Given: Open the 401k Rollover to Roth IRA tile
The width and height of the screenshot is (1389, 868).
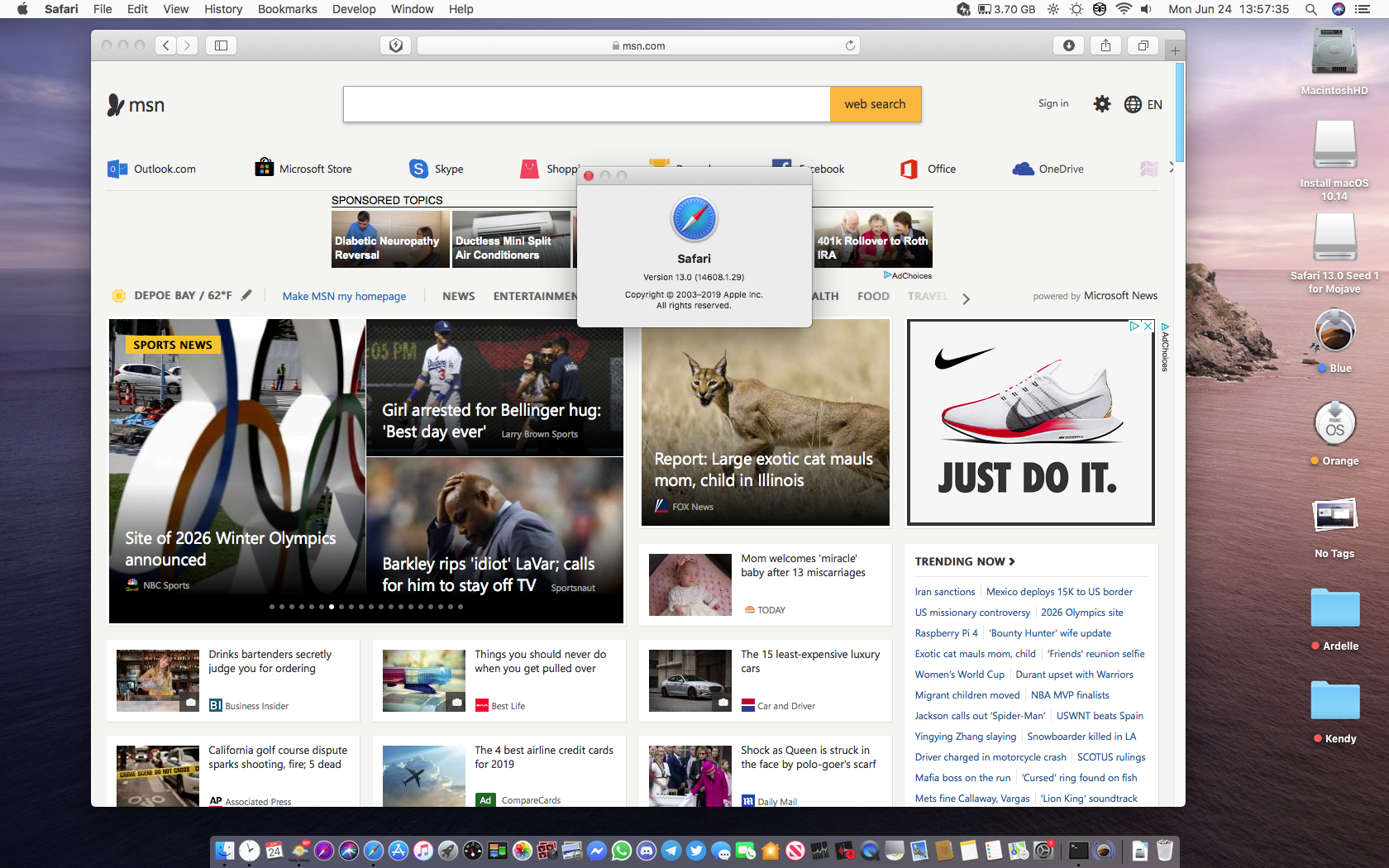Looking at the screenshot, I should click(x=873, y=239).
